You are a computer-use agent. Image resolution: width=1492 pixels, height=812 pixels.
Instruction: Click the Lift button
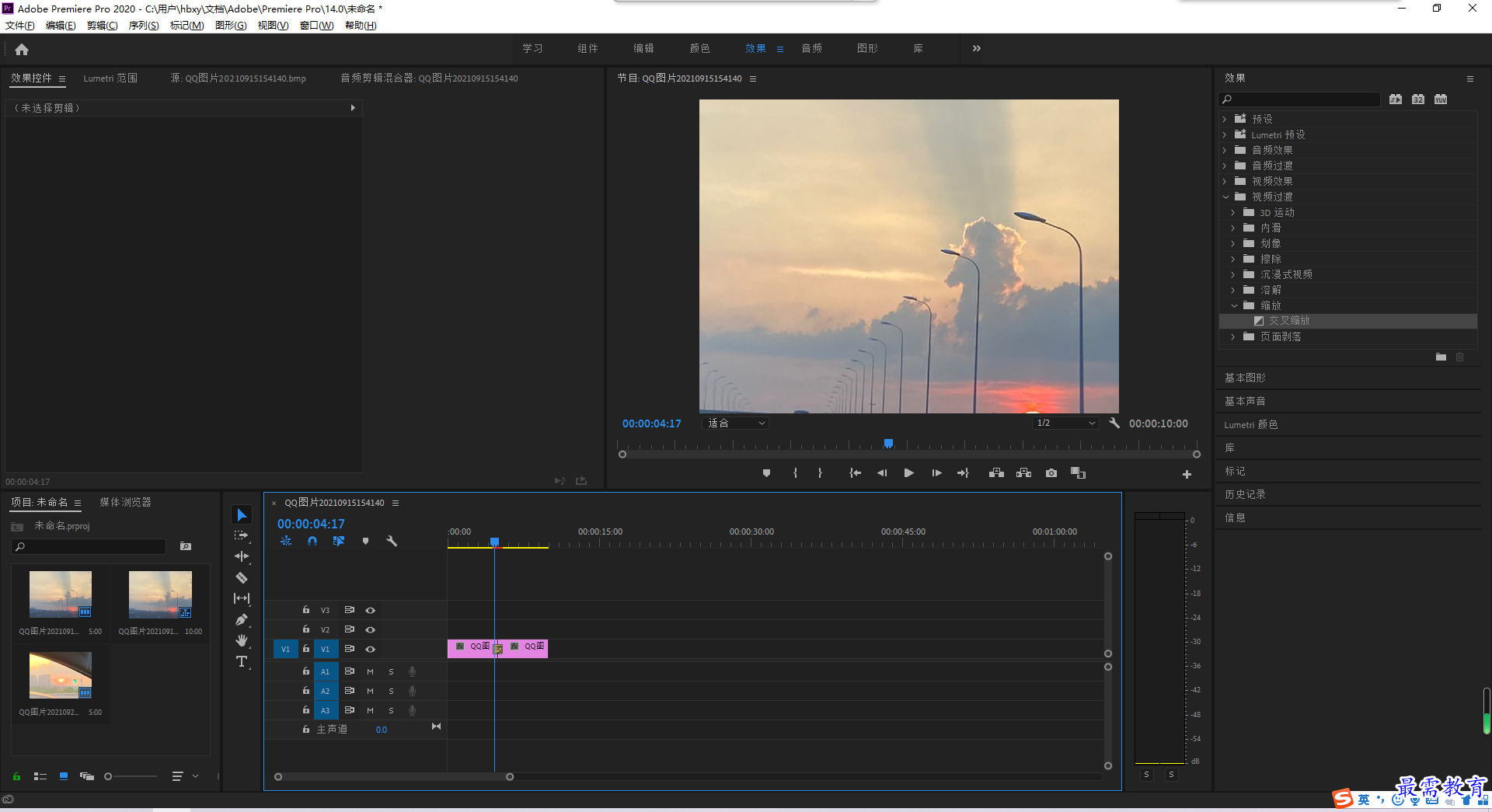click(x=996, y=473)
